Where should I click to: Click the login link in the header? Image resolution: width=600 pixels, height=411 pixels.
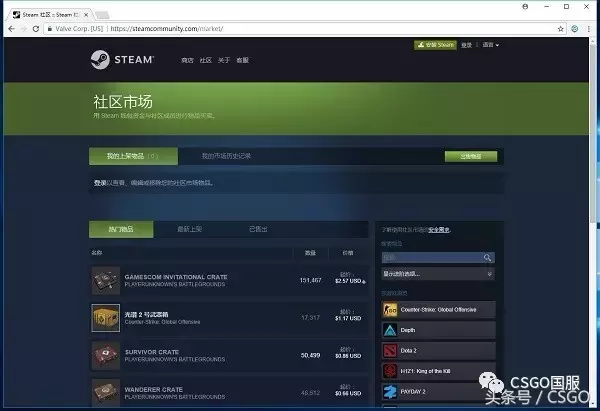[x=466, y=45]
